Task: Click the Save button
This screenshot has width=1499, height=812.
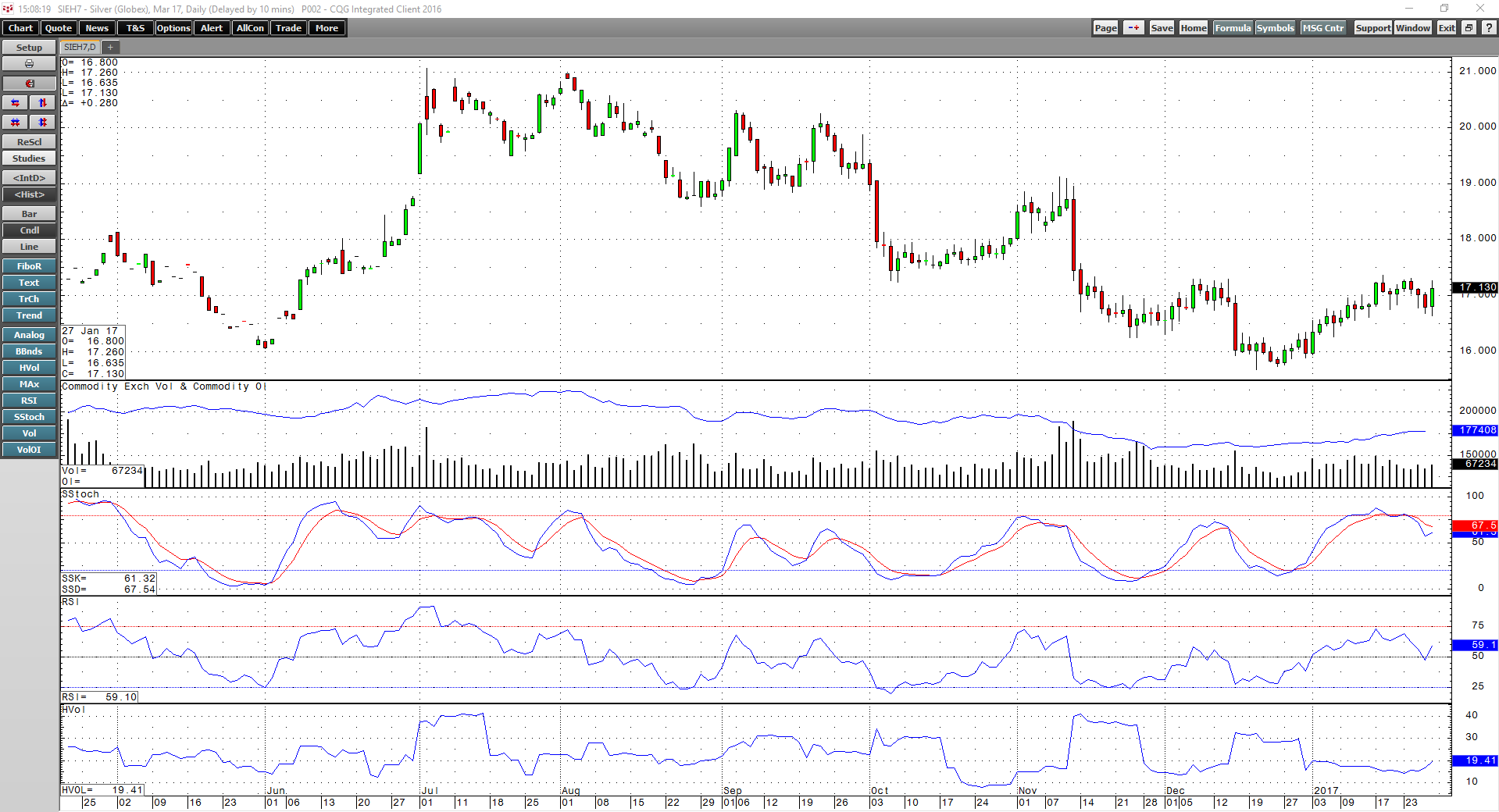Action: 1162,28
